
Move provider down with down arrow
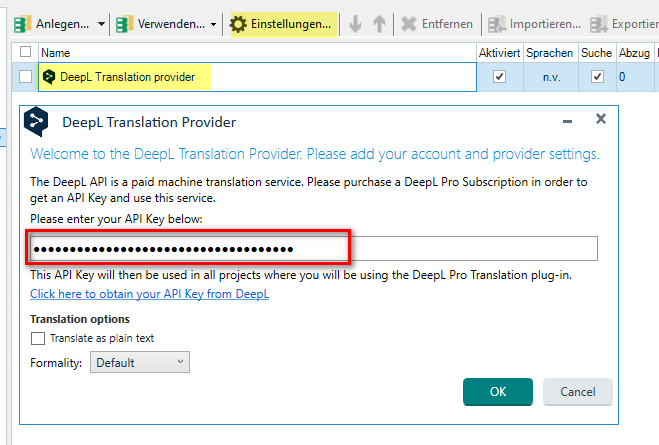(356, 24)
